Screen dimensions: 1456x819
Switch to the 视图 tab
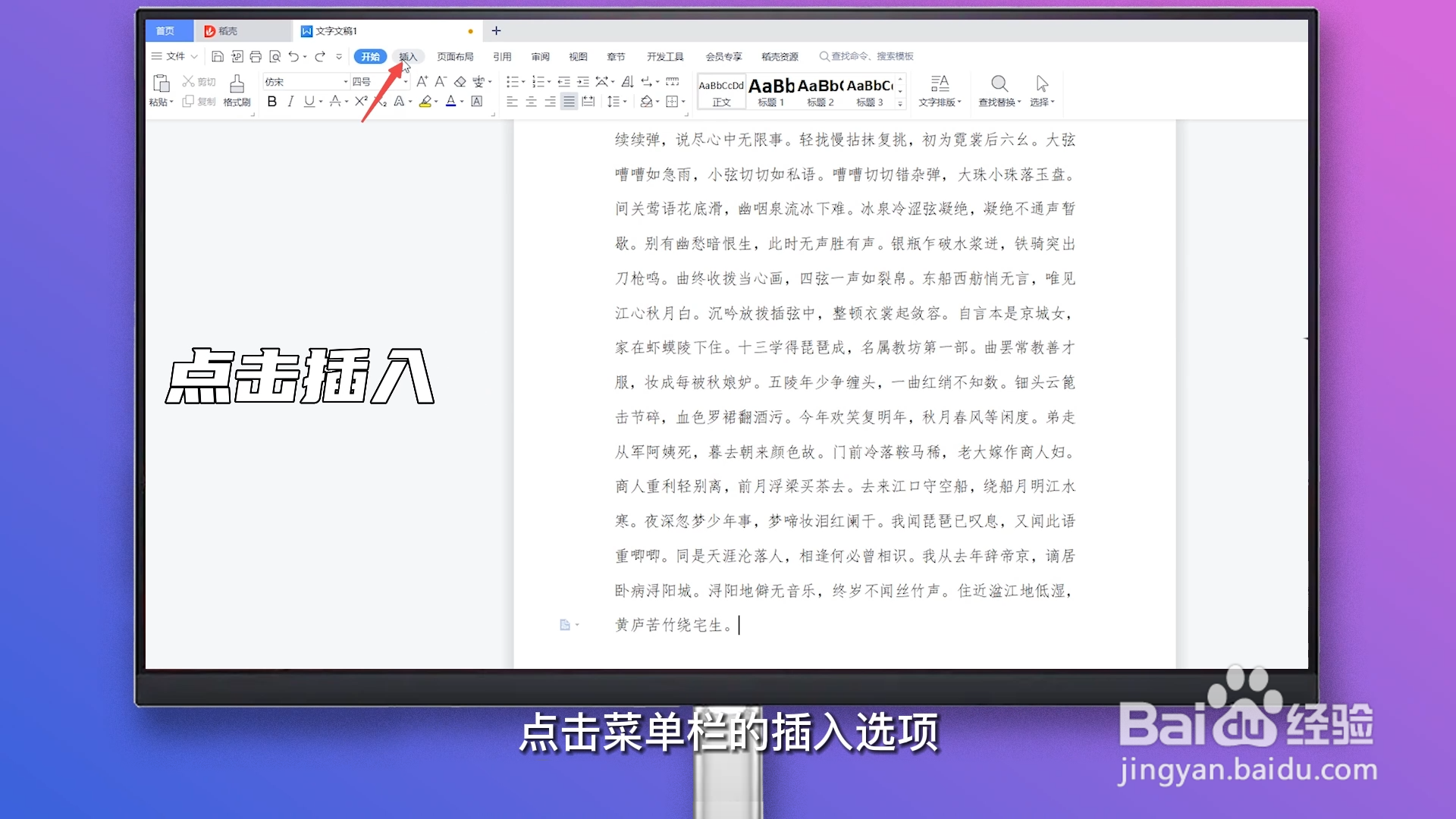[578, 57]
